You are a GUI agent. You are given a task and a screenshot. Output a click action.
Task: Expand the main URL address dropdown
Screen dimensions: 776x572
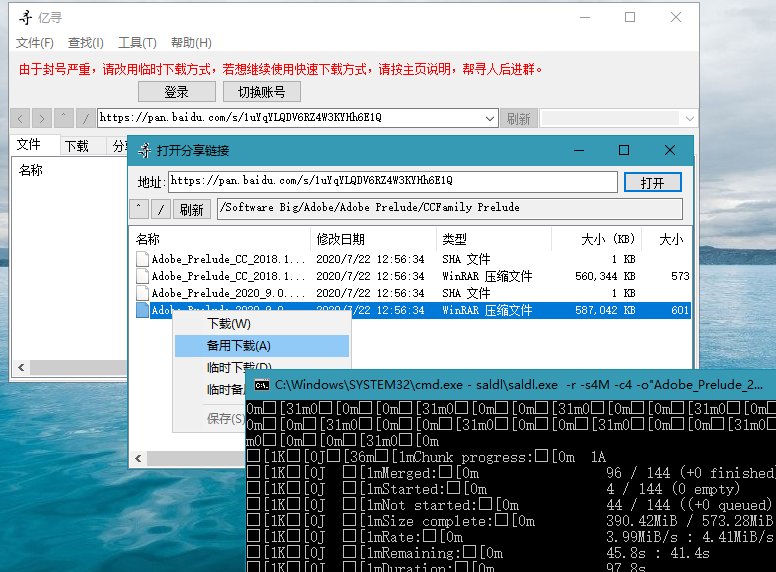pyautogui.click(x=489, y=118)
